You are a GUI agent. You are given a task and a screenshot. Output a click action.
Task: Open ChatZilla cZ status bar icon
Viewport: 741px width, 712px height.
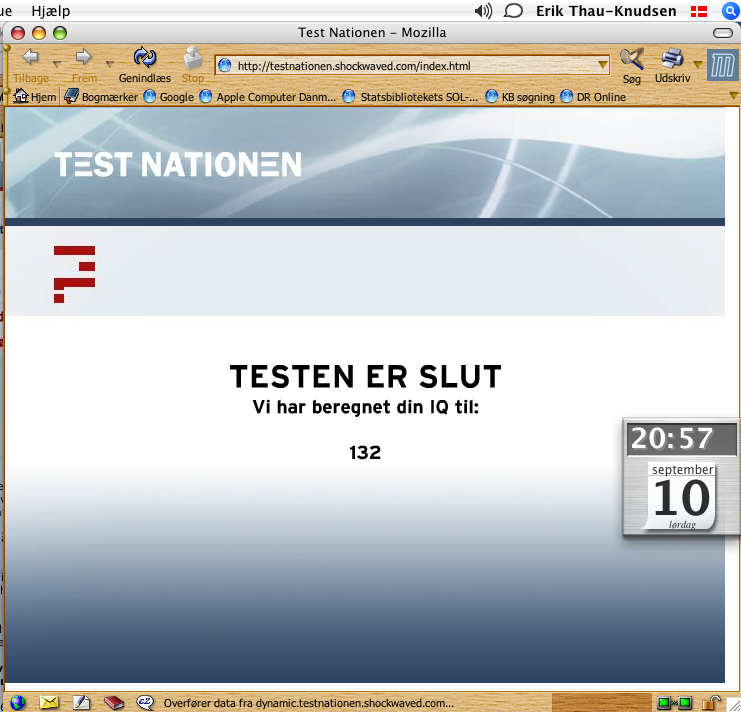point(145,703)
